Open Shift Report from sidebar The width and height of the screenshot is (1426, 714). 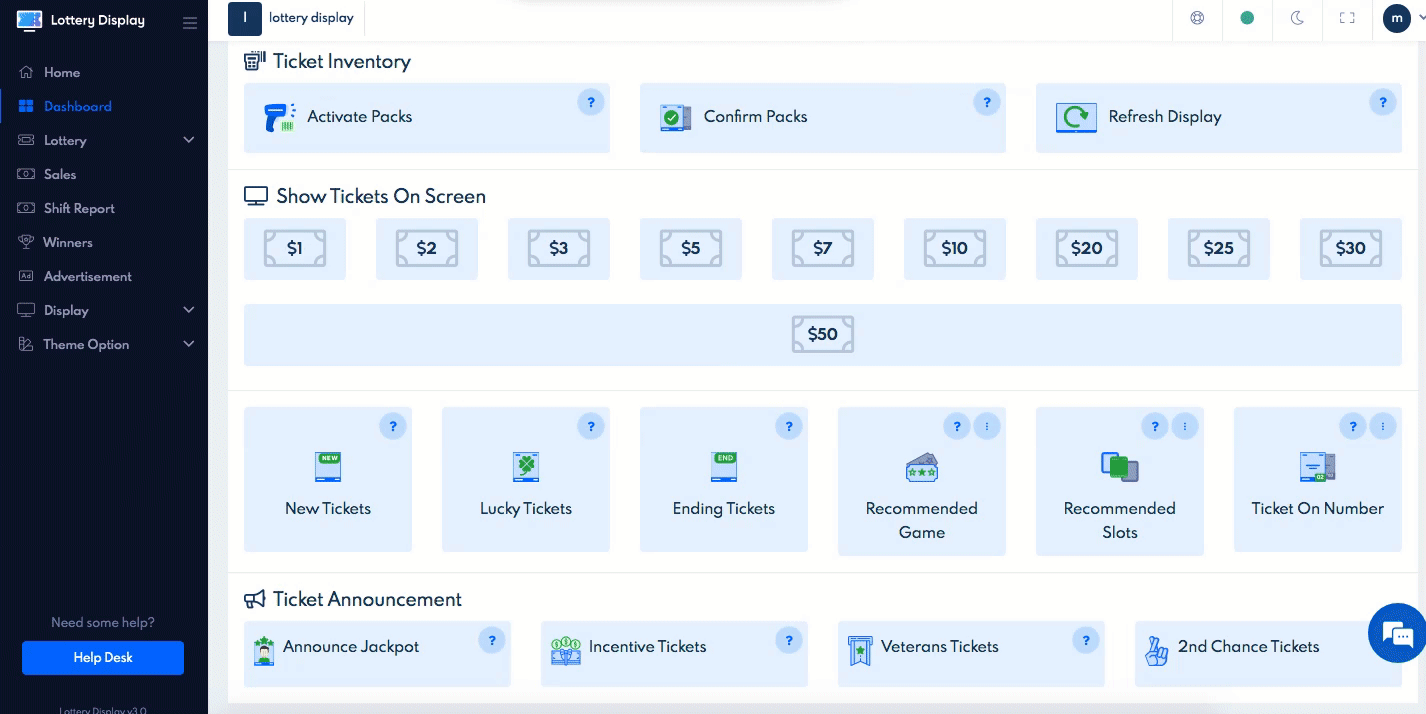pos(79,208)
